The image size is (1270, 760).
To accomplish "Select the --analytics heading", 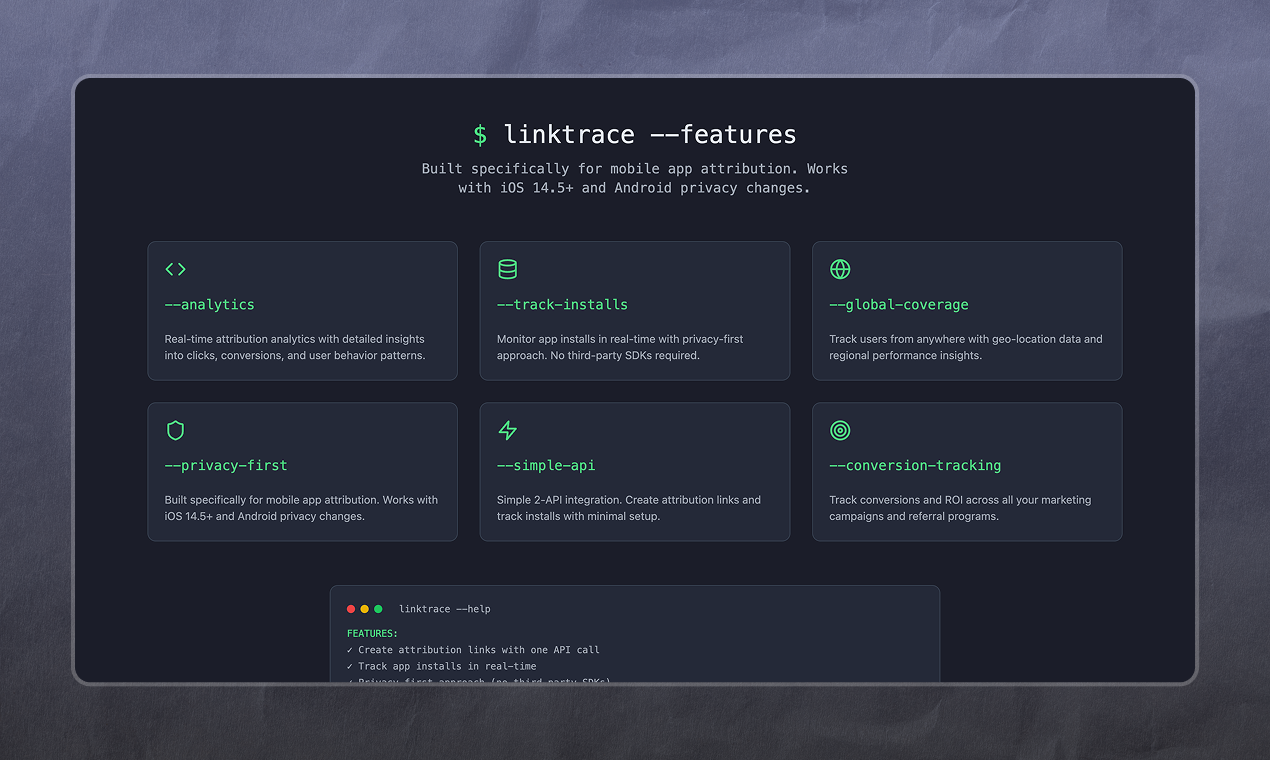I will [x=210, y=304].
